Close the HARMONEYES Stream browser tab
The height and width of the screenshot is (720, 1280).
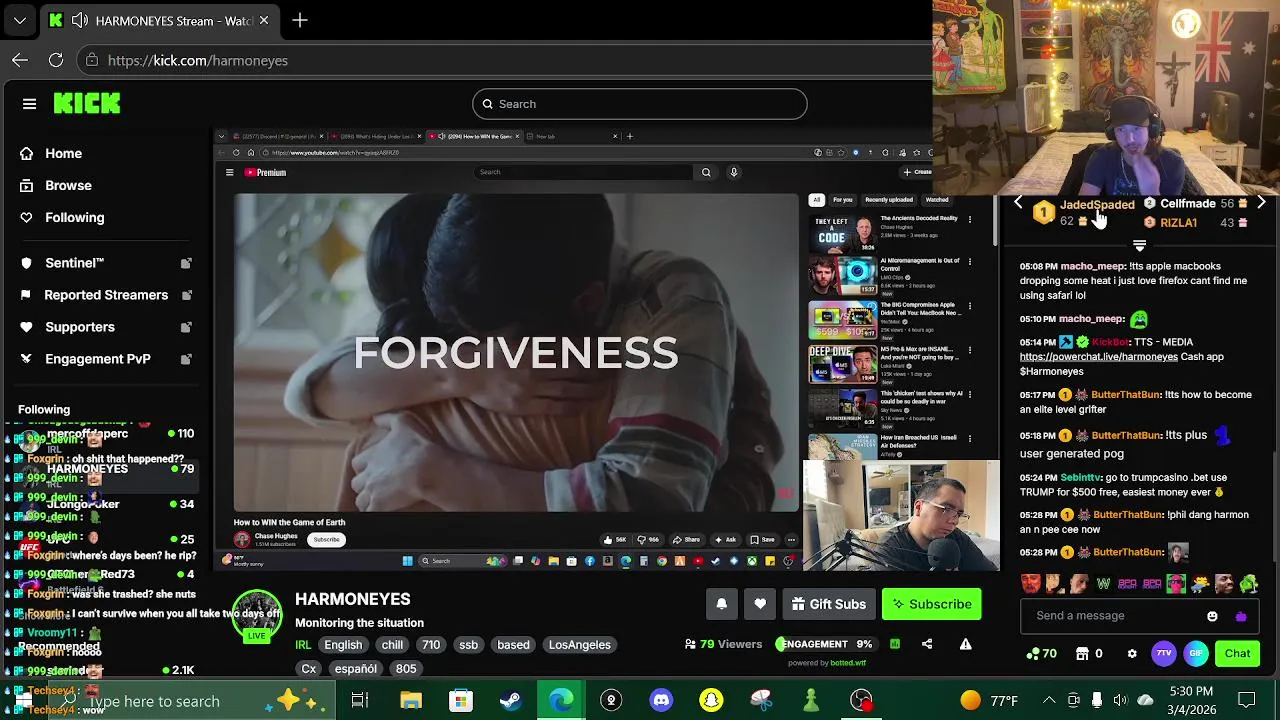point(264,20)
